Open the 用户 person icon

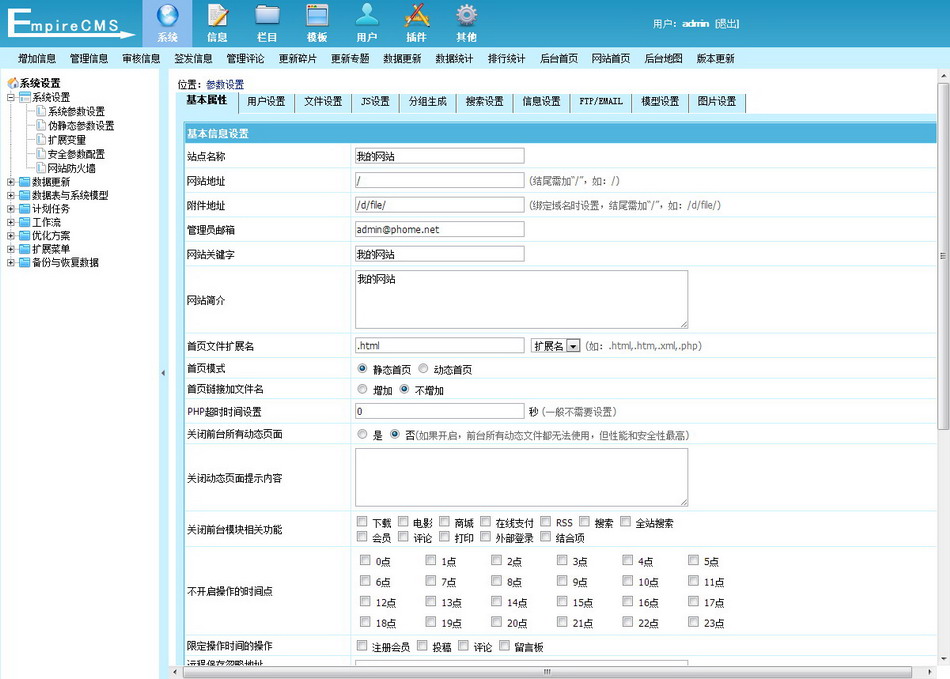pos(367,15)
